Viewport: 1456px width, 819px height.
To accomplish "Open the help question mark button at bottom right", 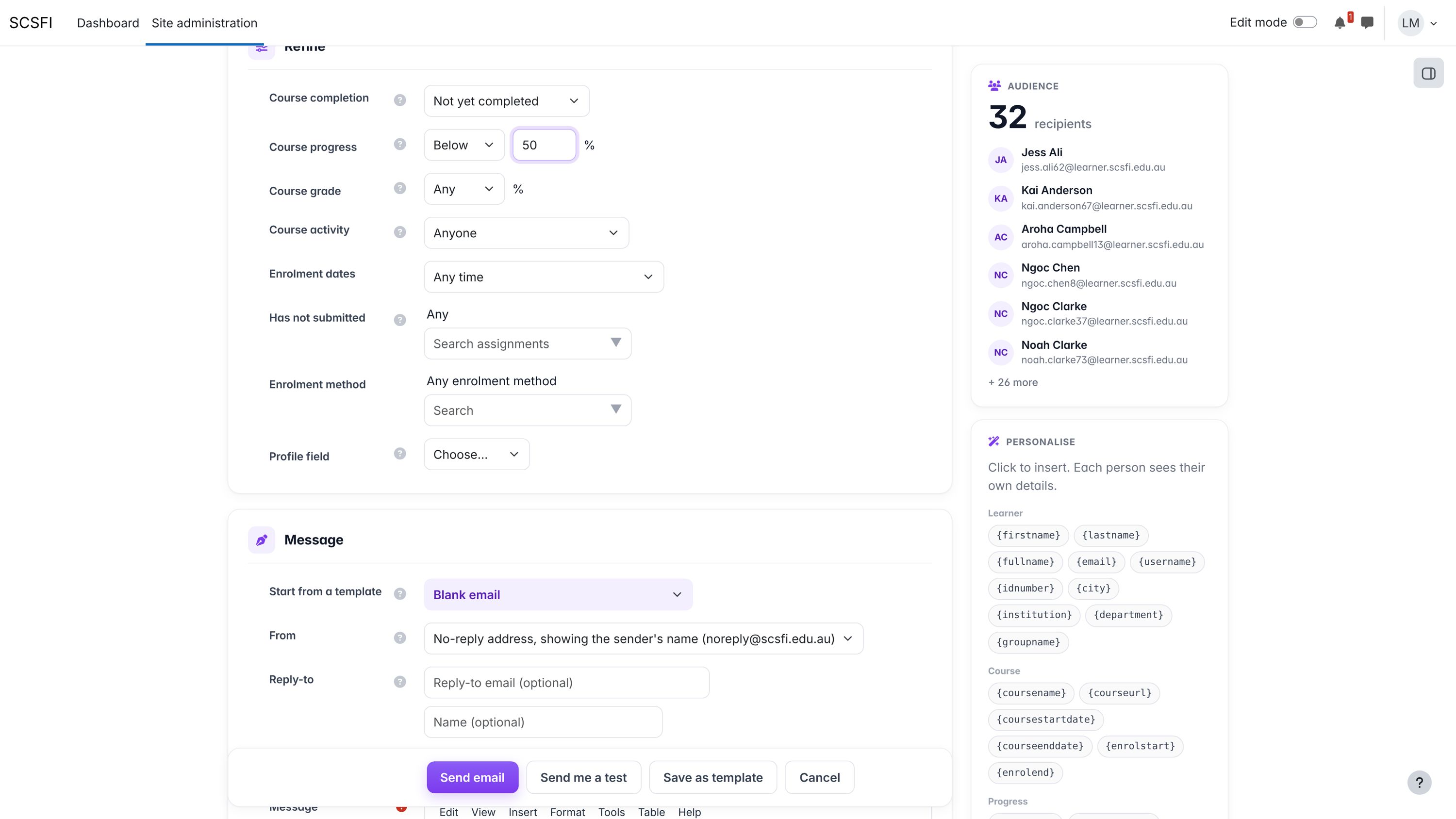I will pos(1419,782).
